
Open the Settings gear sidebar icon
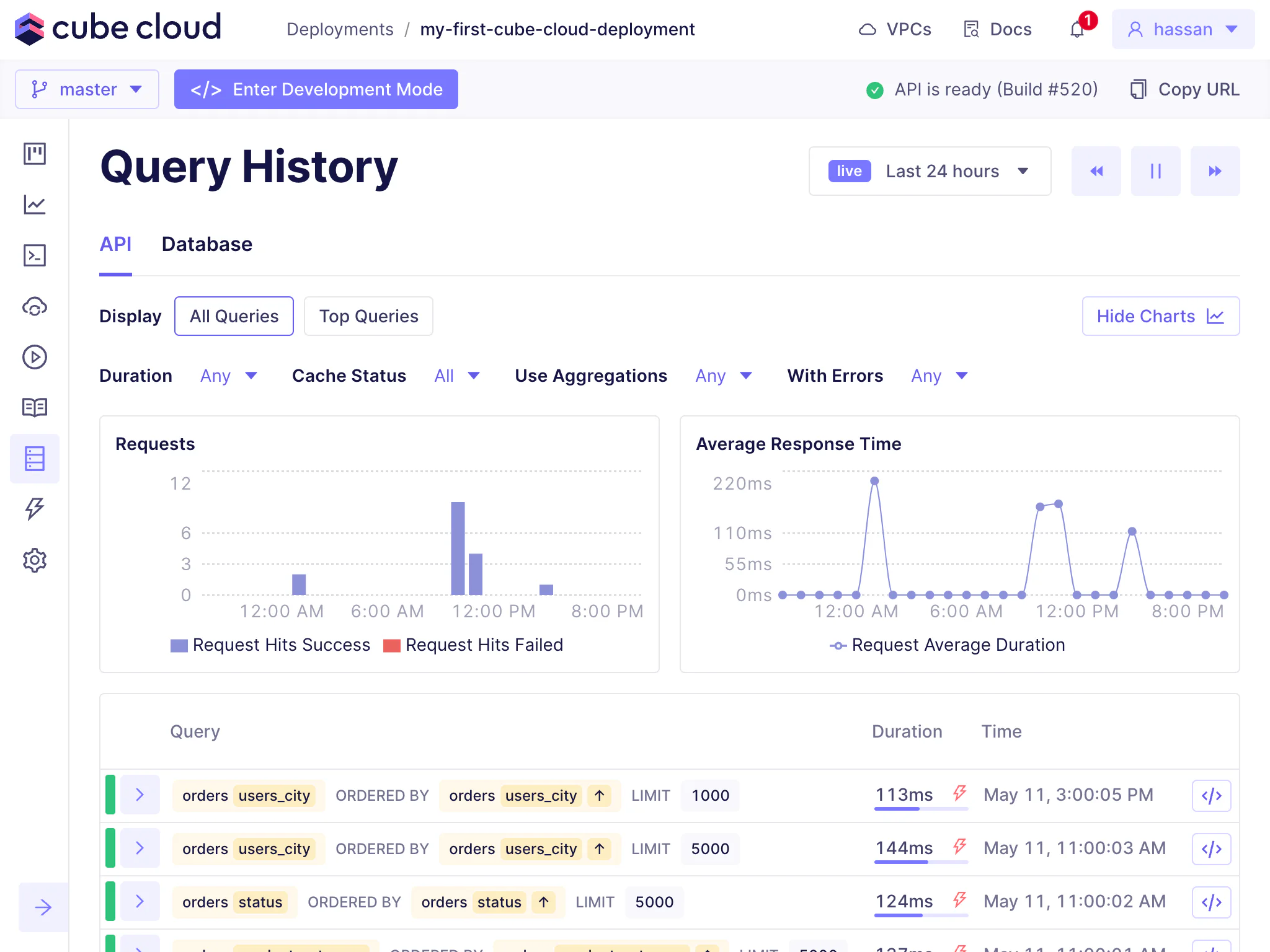35,560
